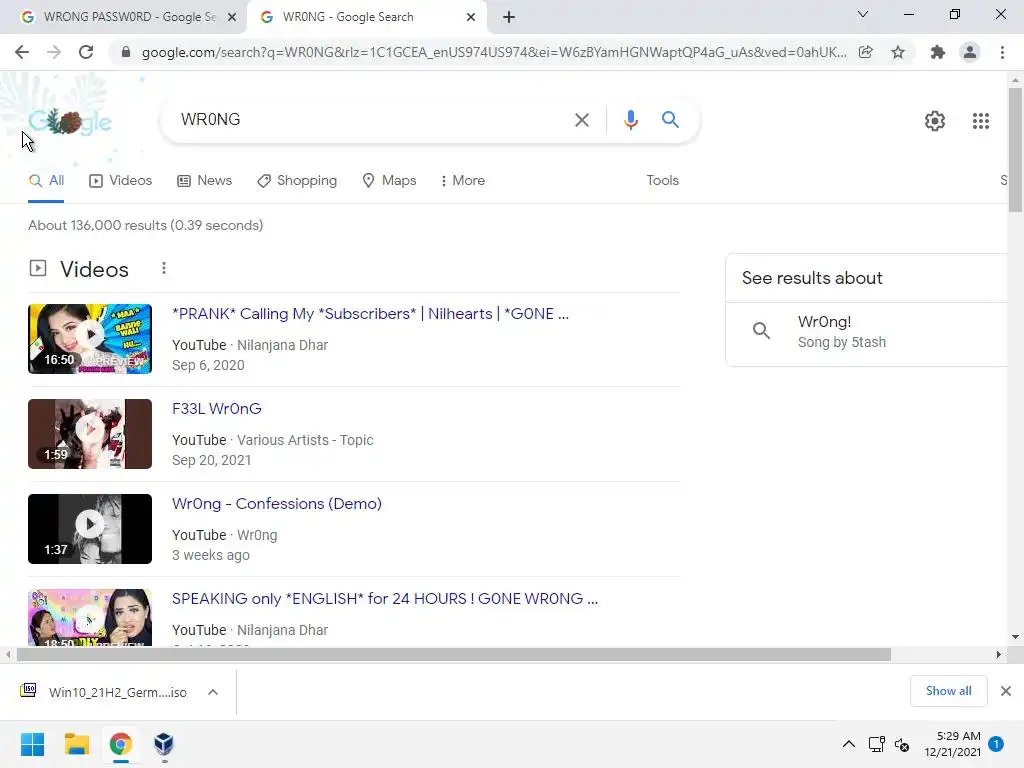Close the WR0NG Google Search tab
Image resolution: width=1024 pixels, height=768 pixels.
coord(471,18)
